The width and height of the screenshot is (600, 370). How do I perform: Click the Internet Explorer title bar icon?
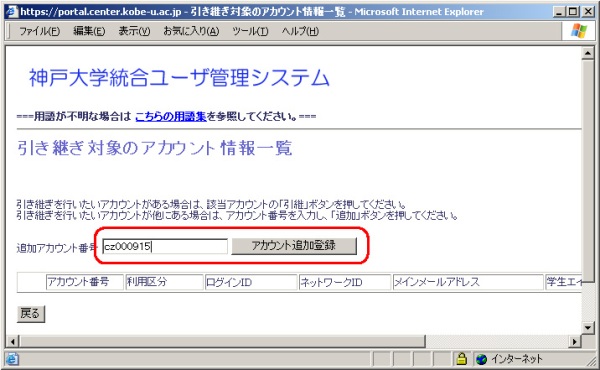pos(13,12)
